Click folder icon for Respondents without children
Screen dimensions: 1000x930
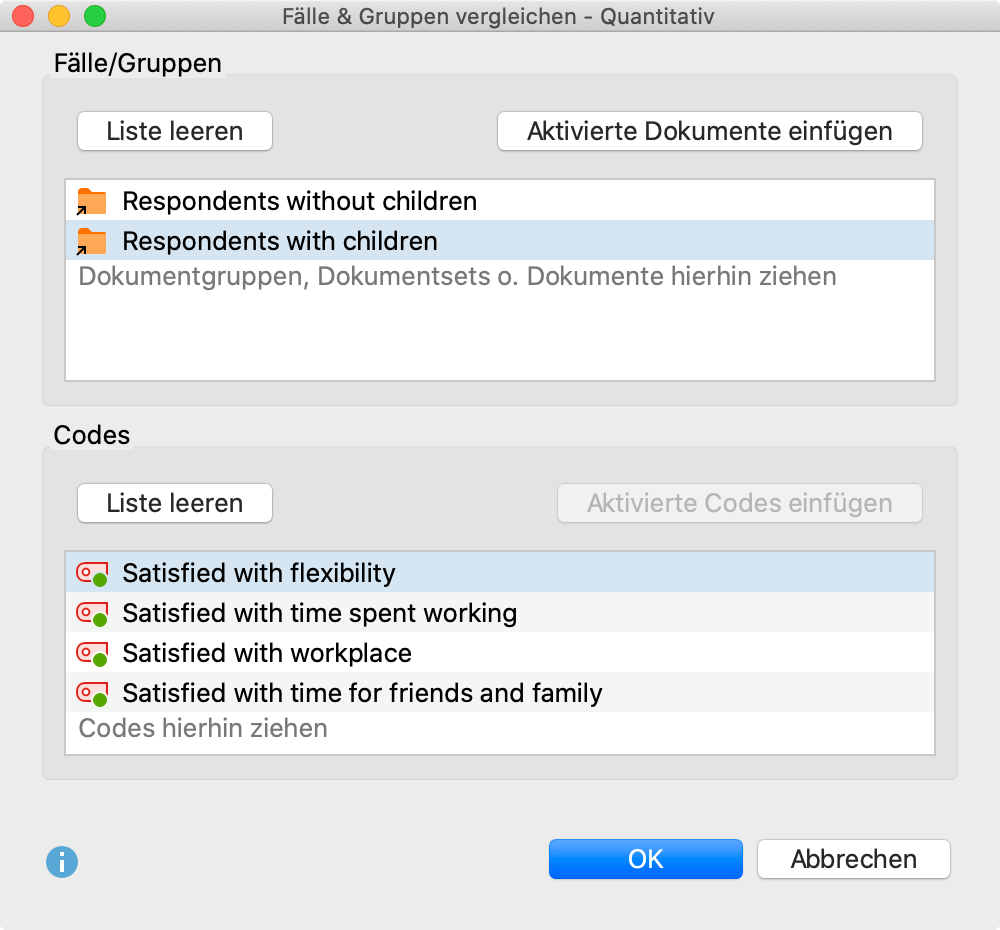tap(92, 201)
